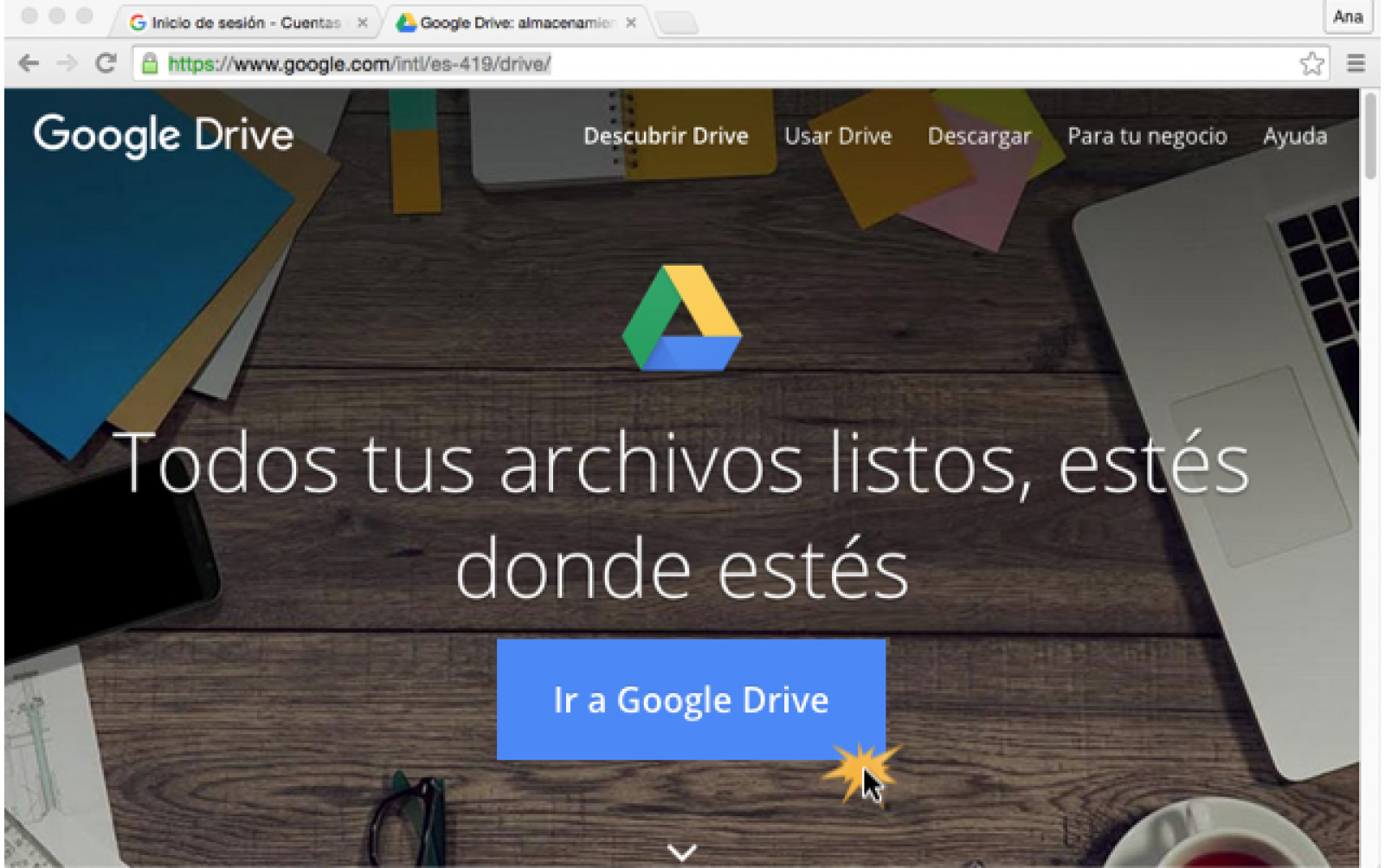1385x868 pixels.
Task: Click the down chevron below the Drive button
Action: (682, 852)
